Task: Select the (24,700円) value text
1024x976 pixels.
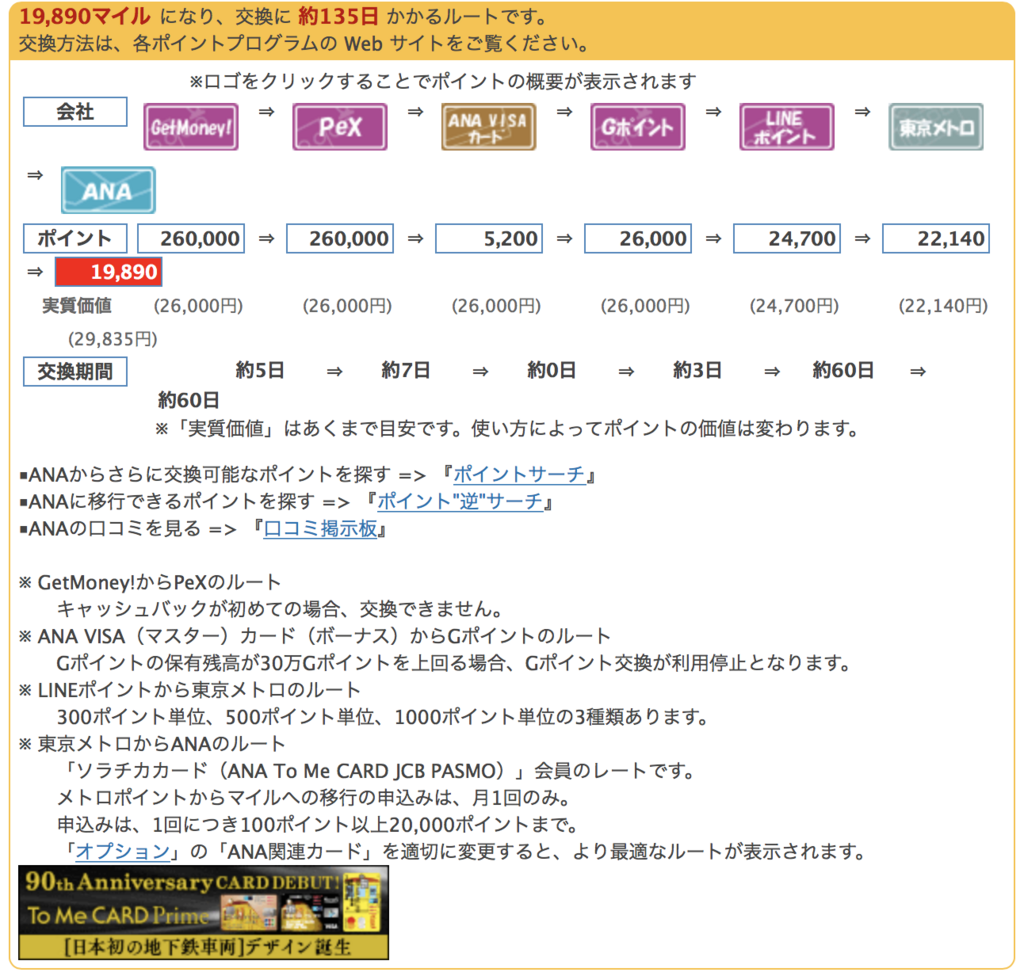Action: click(x=794, y=306)
